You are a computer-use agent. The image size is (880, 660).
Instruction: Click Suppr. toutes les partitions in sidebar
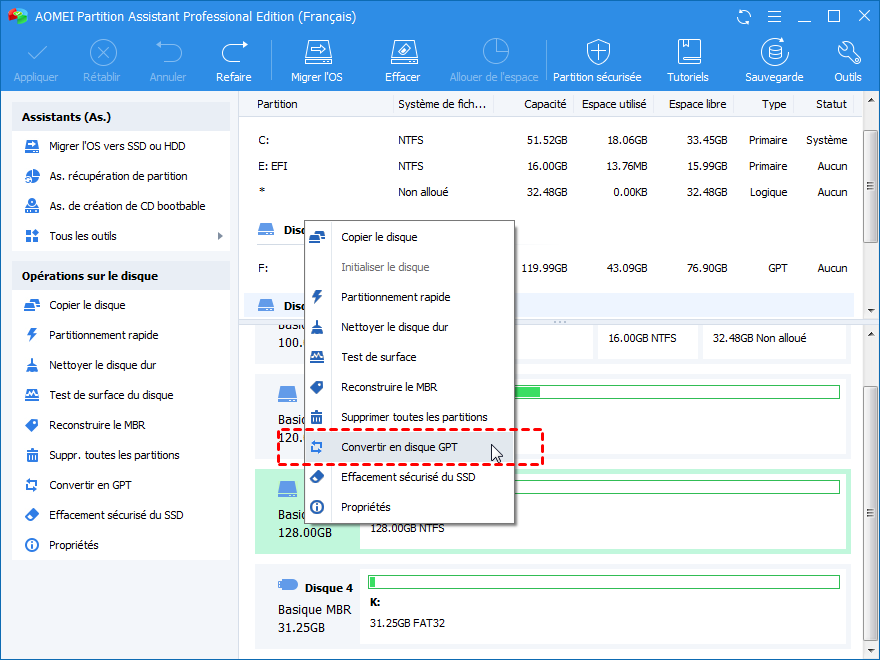[x=114, y=455]
